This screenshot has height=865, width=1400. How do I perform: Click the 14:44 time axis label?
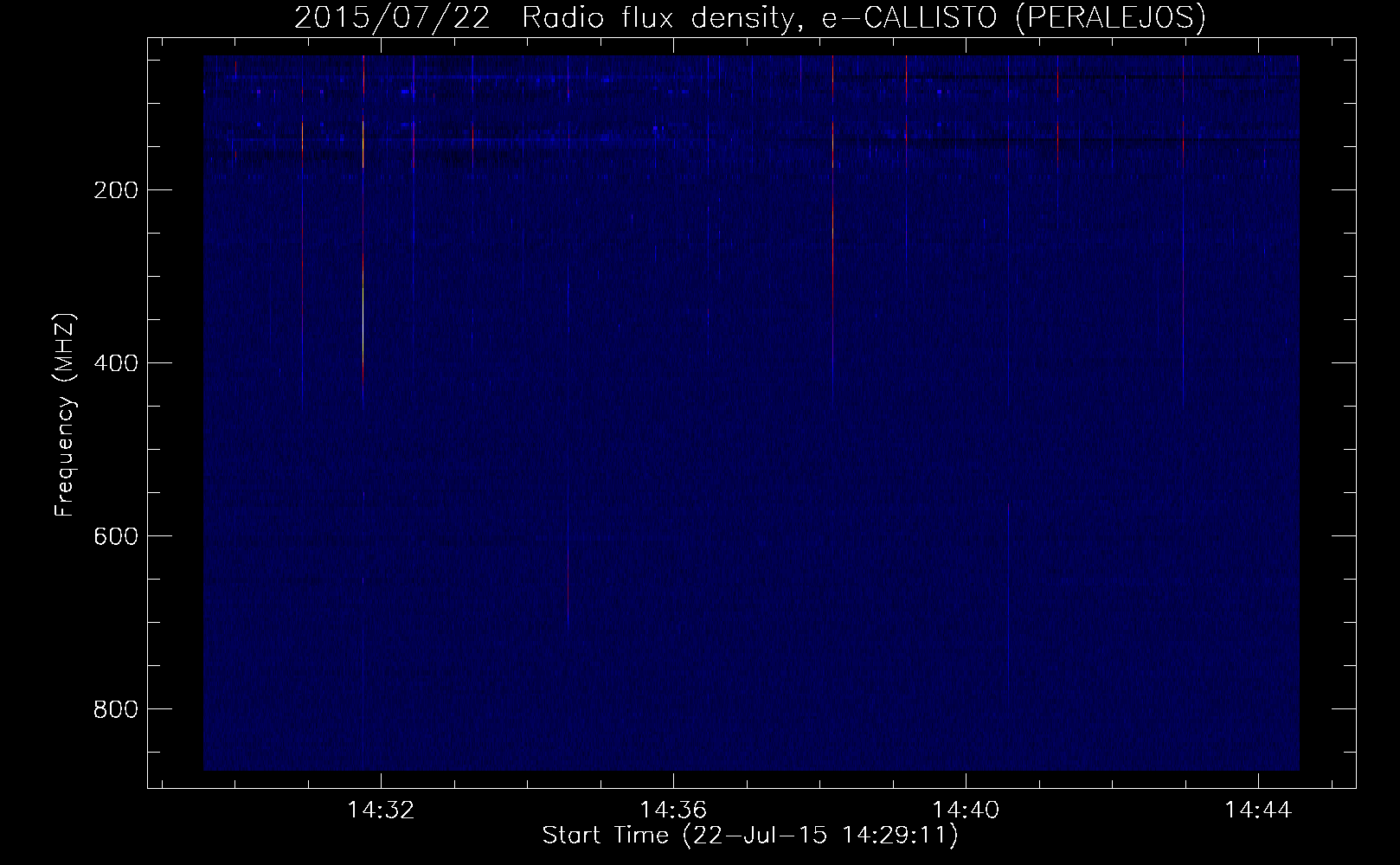[1258, 810]
